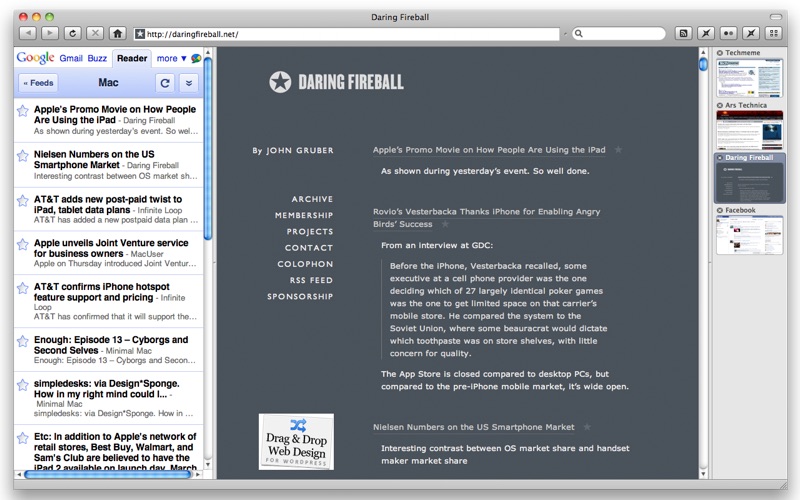
Task: Open Nielsen Numbers on the US Smartphone Market article
Action: (473, 427)
